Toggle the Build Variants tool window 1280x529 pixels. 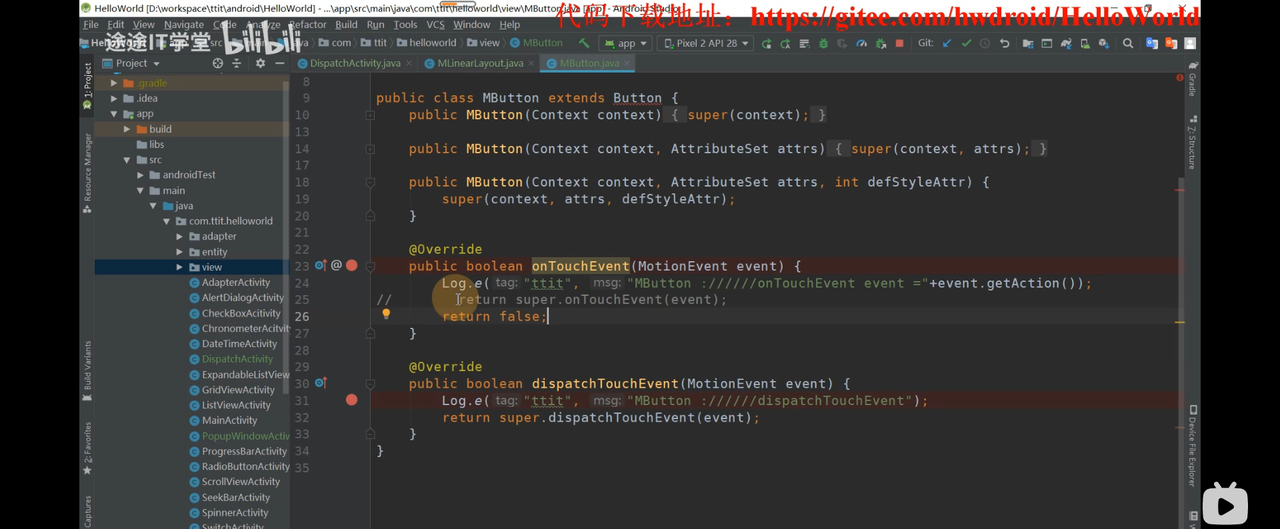click(87, 371)
